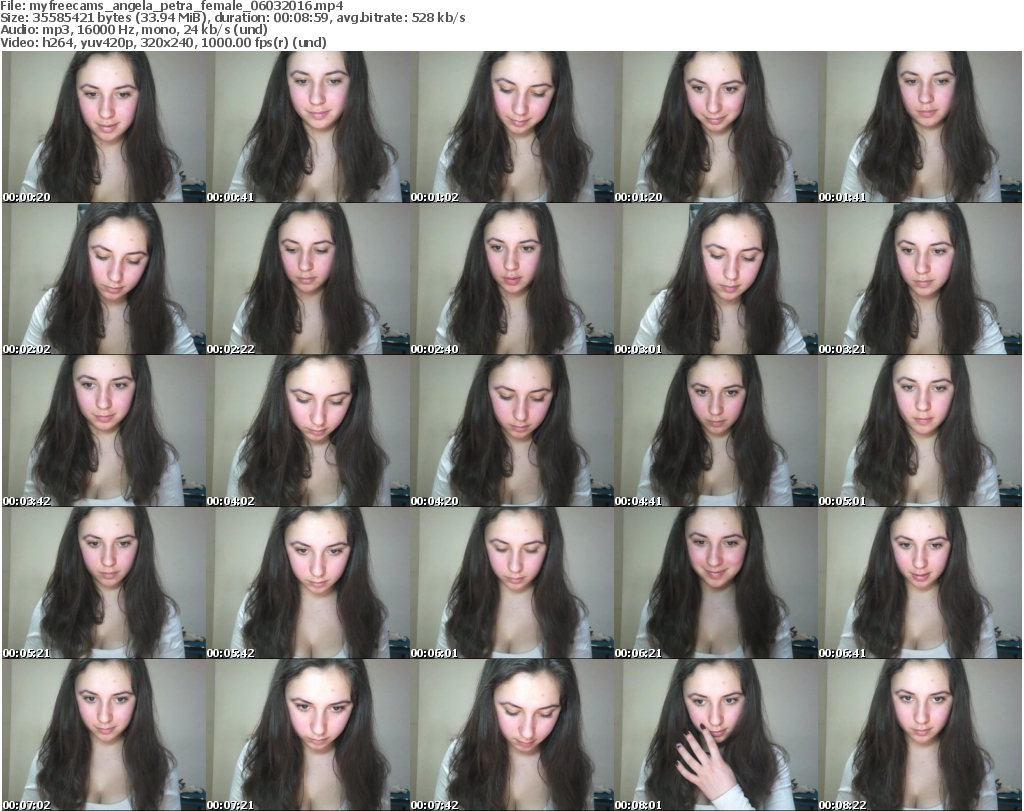The width and height of the screenshot is (1024, 811).
Task: Click the frame stamped 00:07:02
Action: coord(104,735)
